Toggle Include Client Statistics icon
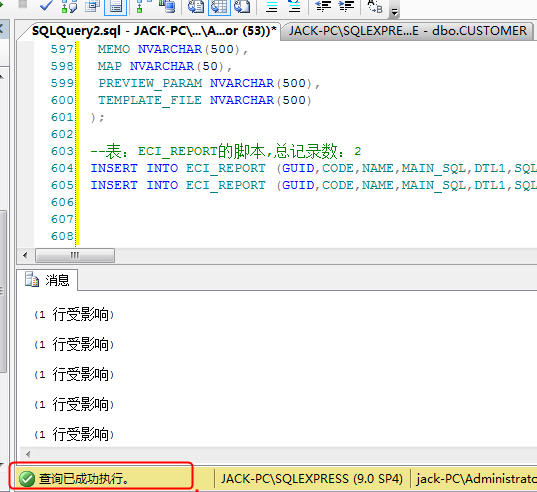The height and width of the screenshot is (492, 537). [167, 7]
